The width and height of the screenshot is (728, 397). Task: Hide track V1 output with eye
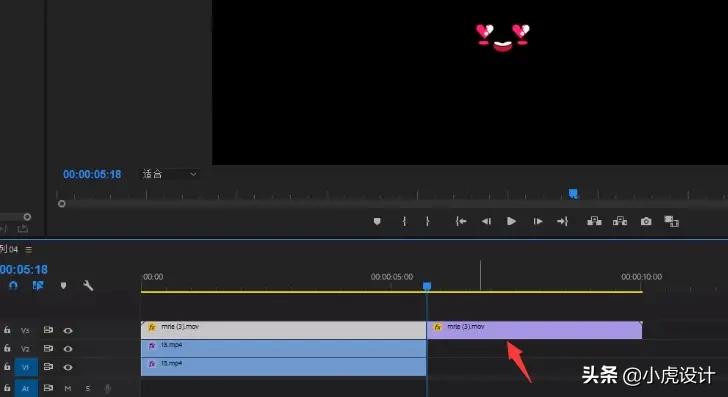pos(68,367)
